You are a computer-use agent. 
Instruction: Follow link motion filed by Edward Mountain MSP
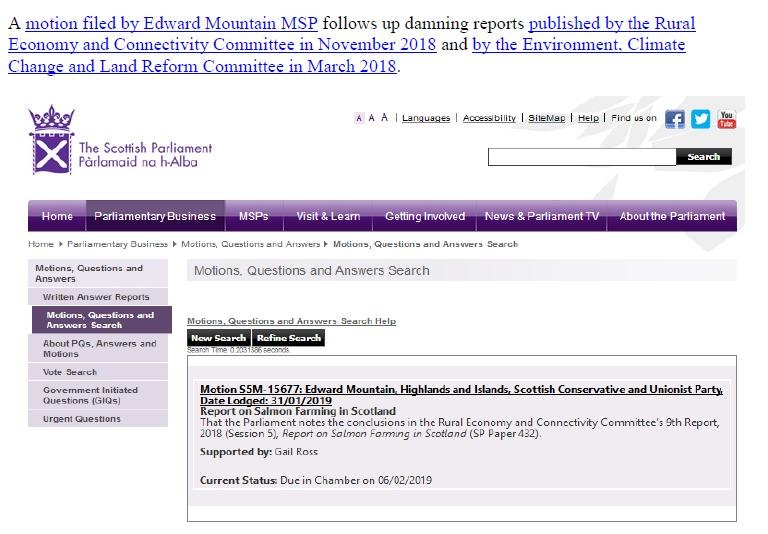[171, 23]
